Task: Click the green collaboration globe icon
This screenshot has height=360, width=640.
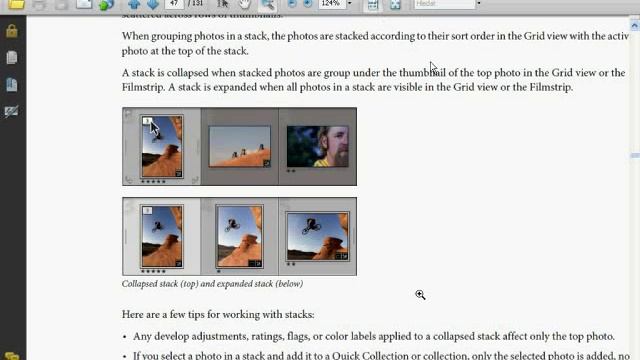Action: pyautogui.click(x=106, y=4)
